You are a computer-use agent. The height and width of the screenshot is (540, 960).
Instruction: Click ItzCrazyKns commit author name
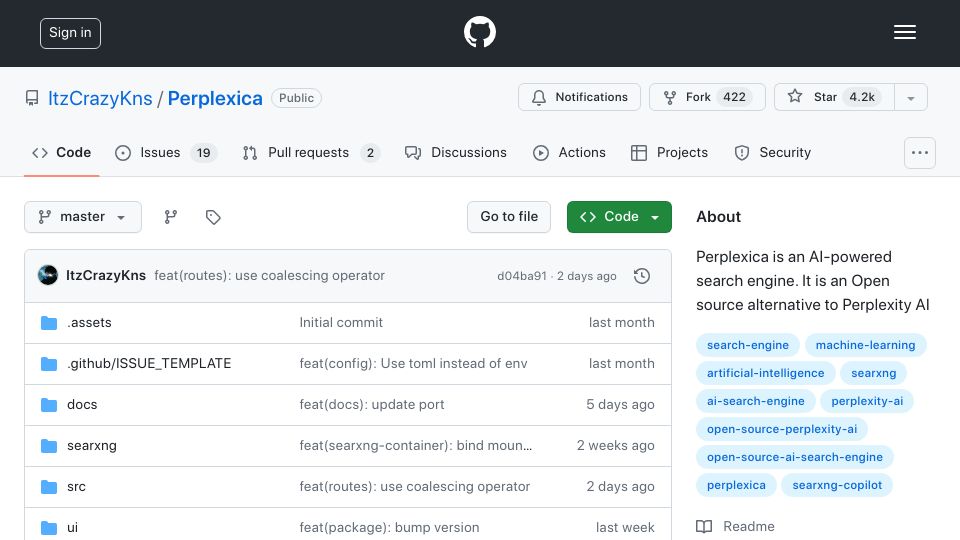(106, 276)
